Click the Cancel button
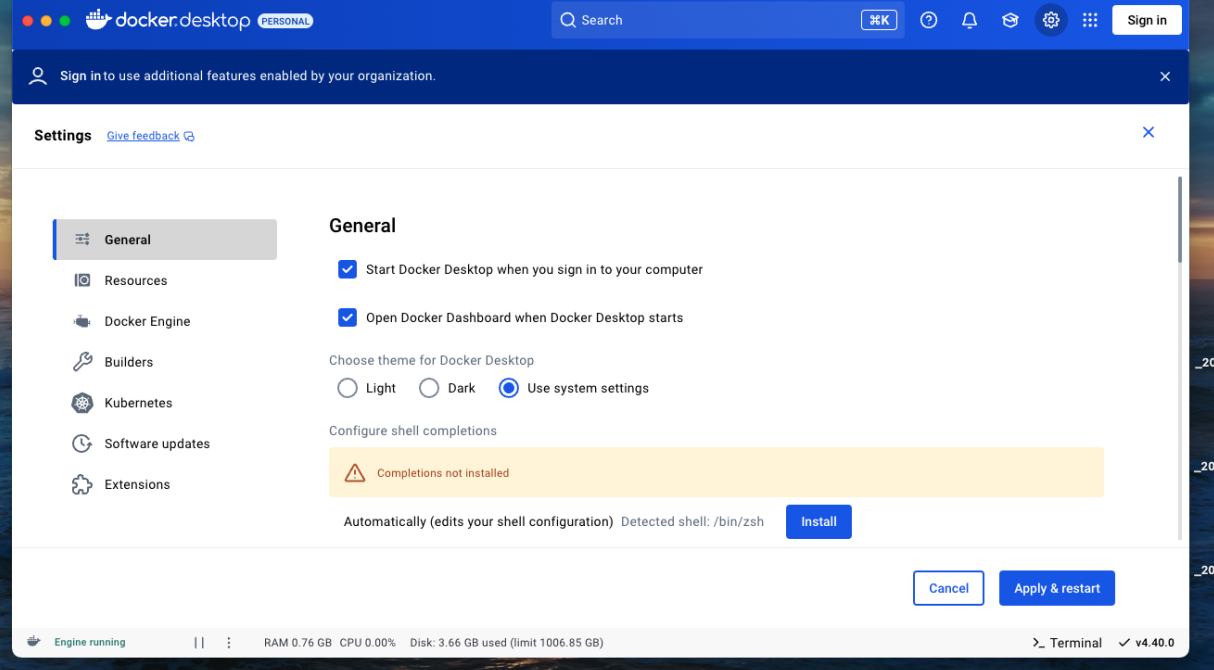 pyautogui.click(x=949, y=588)
